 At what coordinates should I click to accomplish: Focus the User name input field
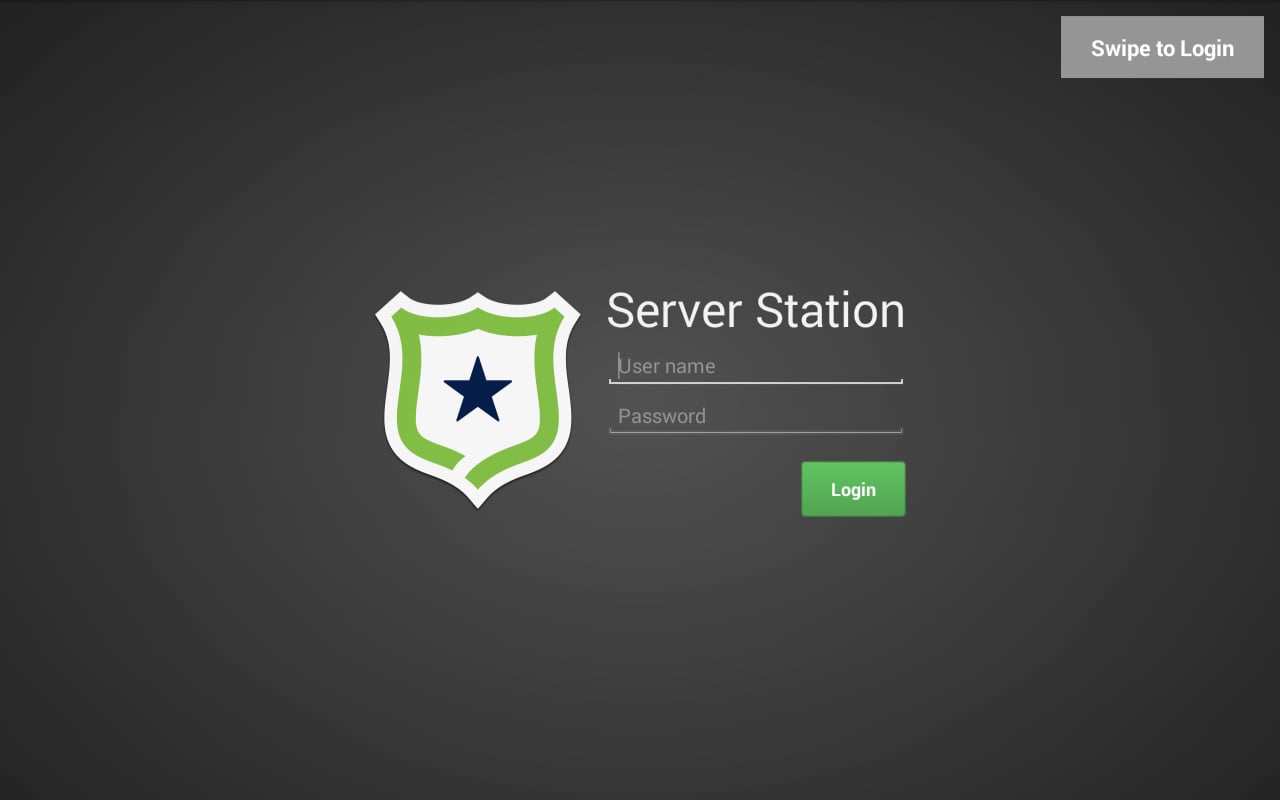pyautogui.click(x=756, y=366)
